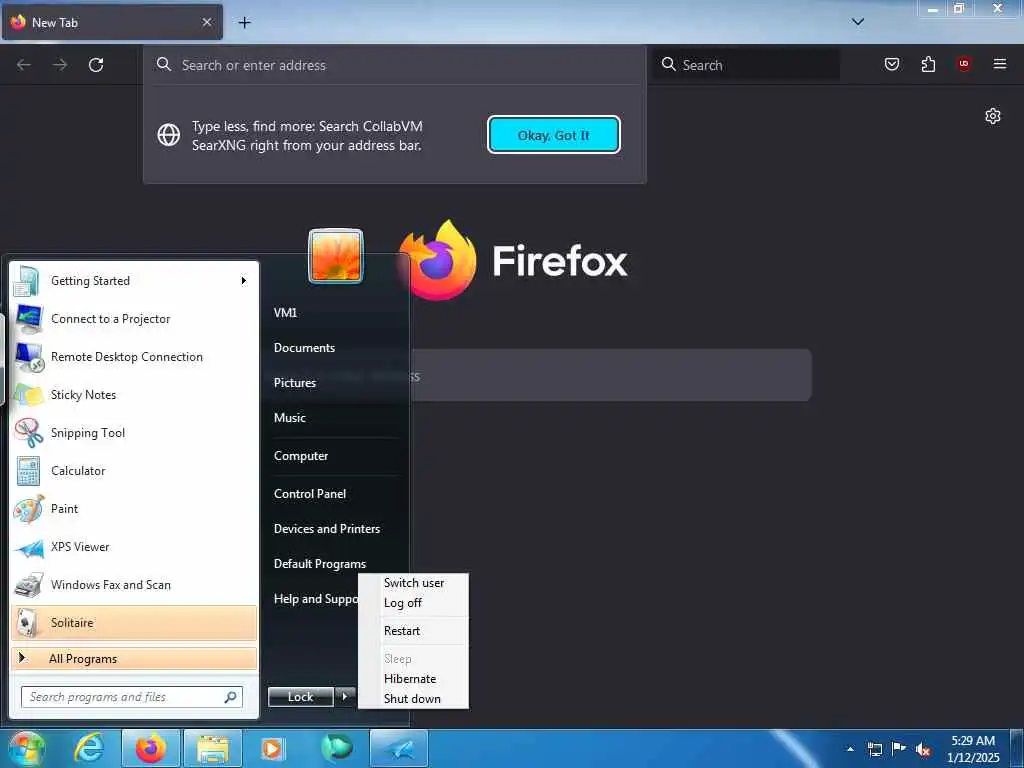Open Computer from Start menu
1024x768 pixels.
[x=300, y=456]
